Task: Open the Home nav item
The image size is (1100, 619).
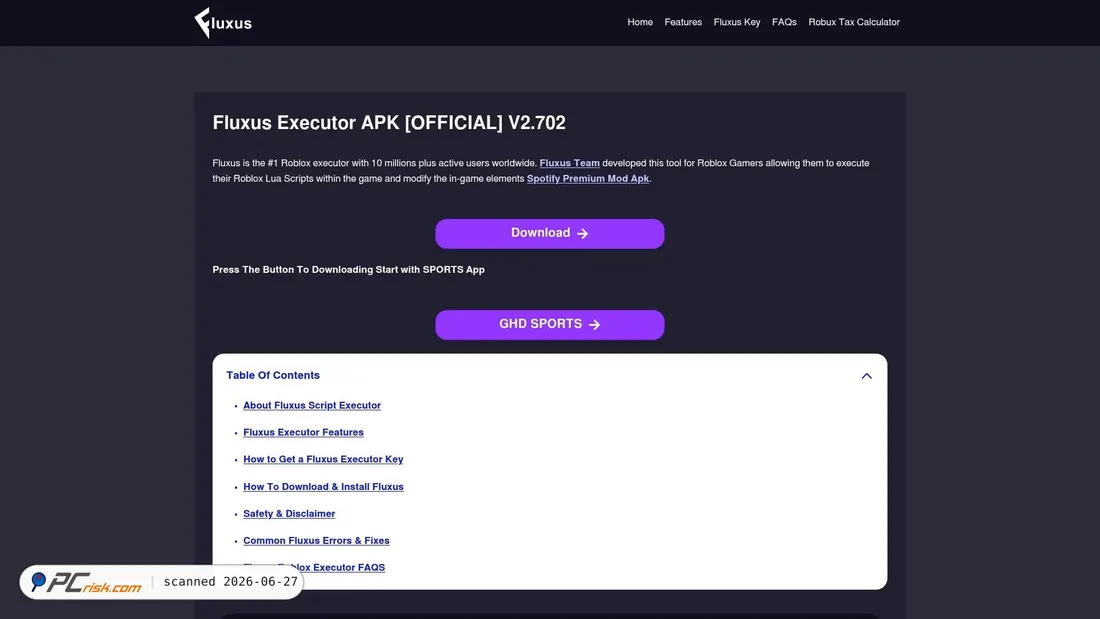Action: point(640,22)
